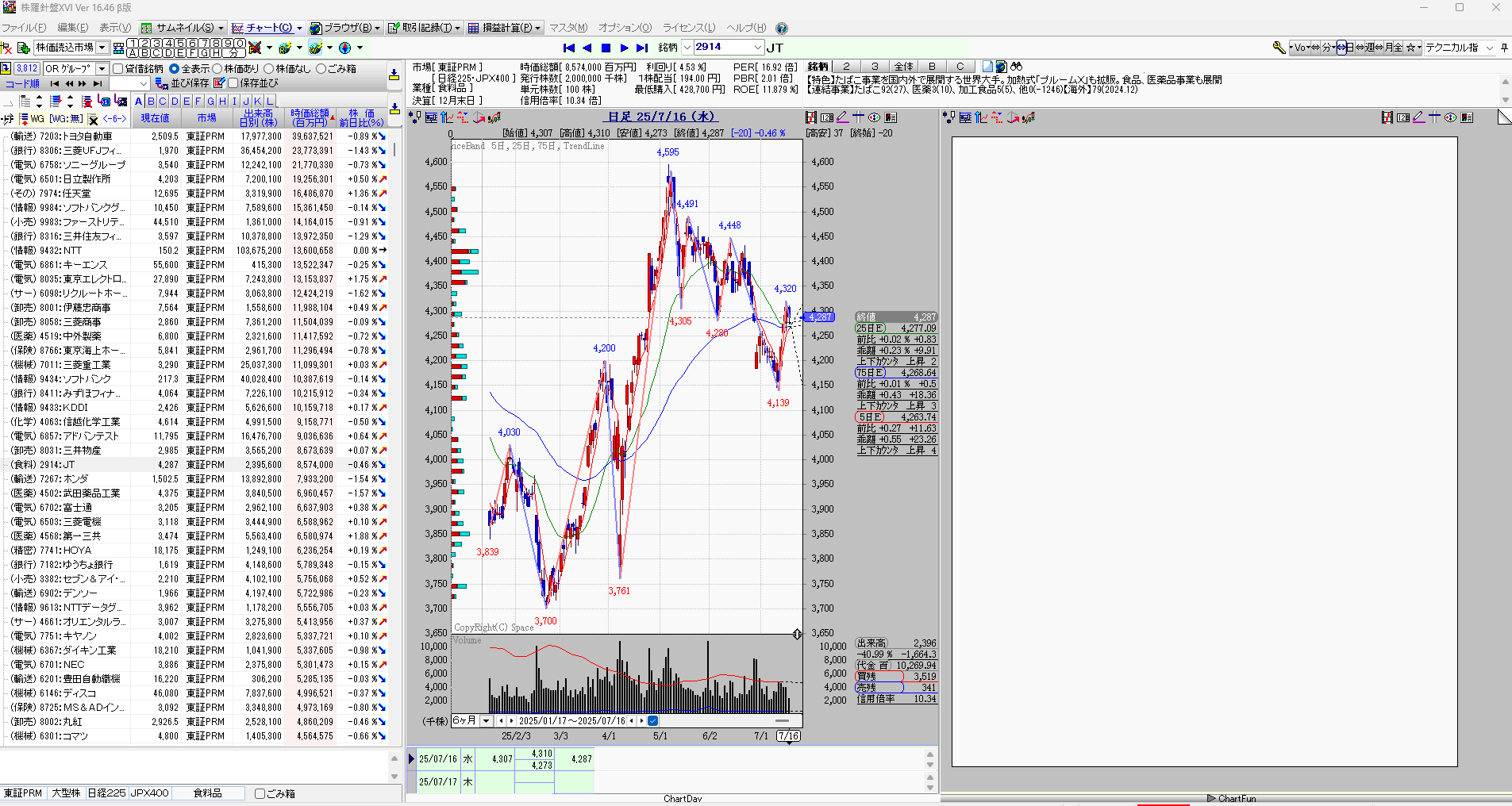Click the crossed-flags icon in top toolbar
1512x806 pixels.
[x=255, y=48]
